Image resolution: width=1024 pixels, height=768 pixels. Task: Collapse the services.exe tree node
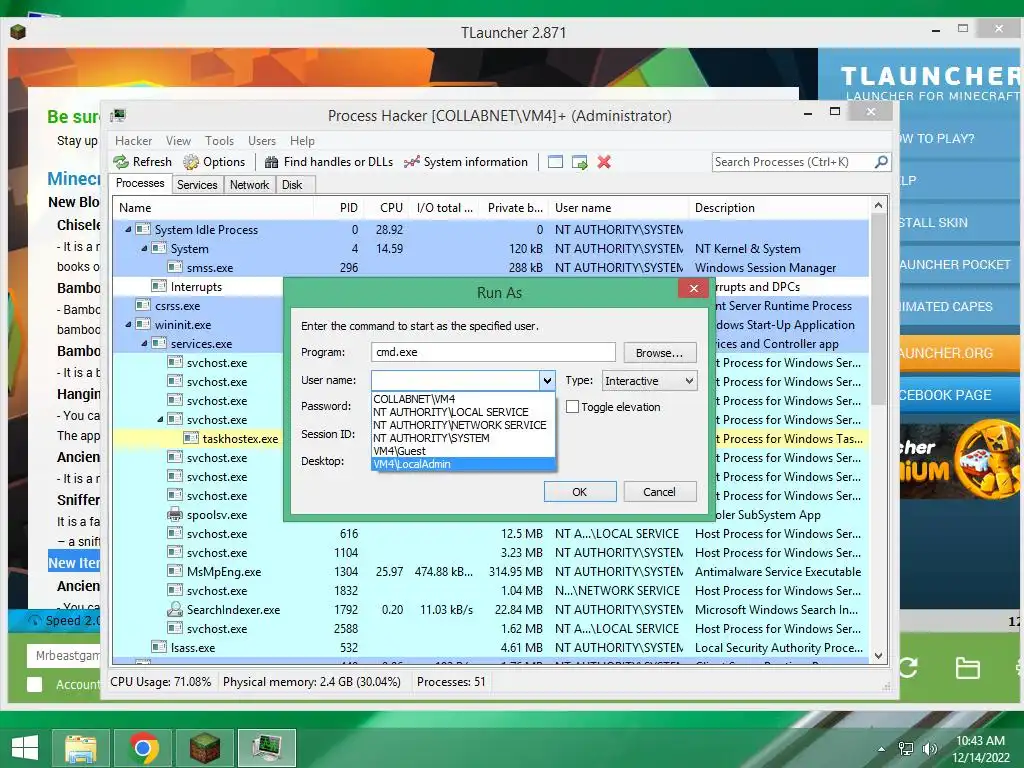pyautogui.click(x=144, y=344)
